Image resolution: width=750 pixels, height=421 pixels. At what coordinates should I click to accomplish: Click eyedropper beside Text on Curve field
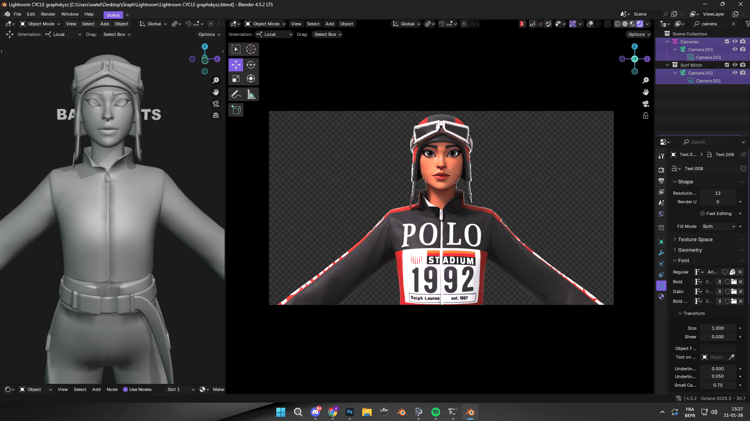point(731,357)
